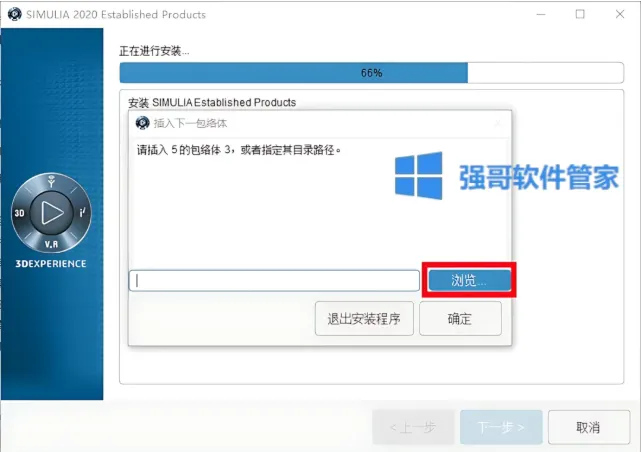Click the i quadrant of the compass

(x=82, y=212)
